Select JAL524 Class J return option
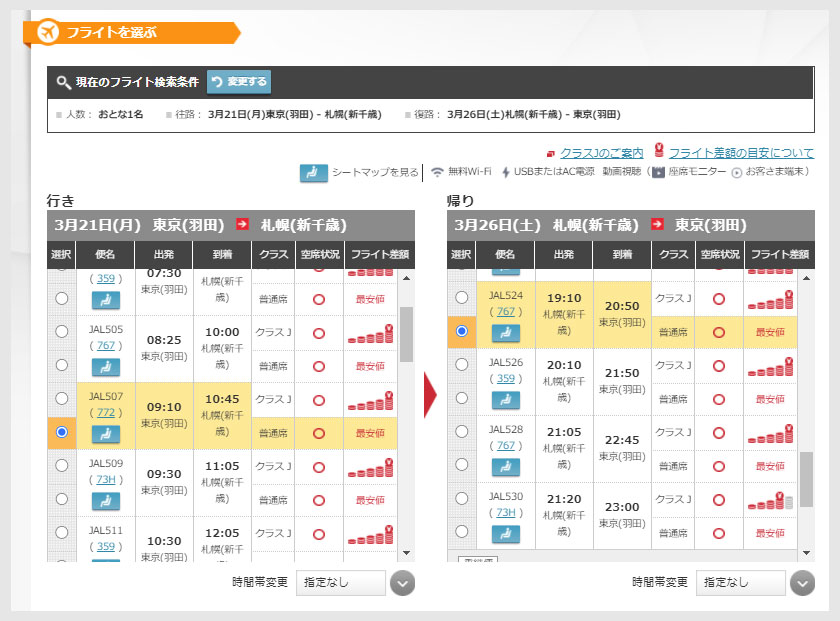The image size is (840, 621). (462, 297)
